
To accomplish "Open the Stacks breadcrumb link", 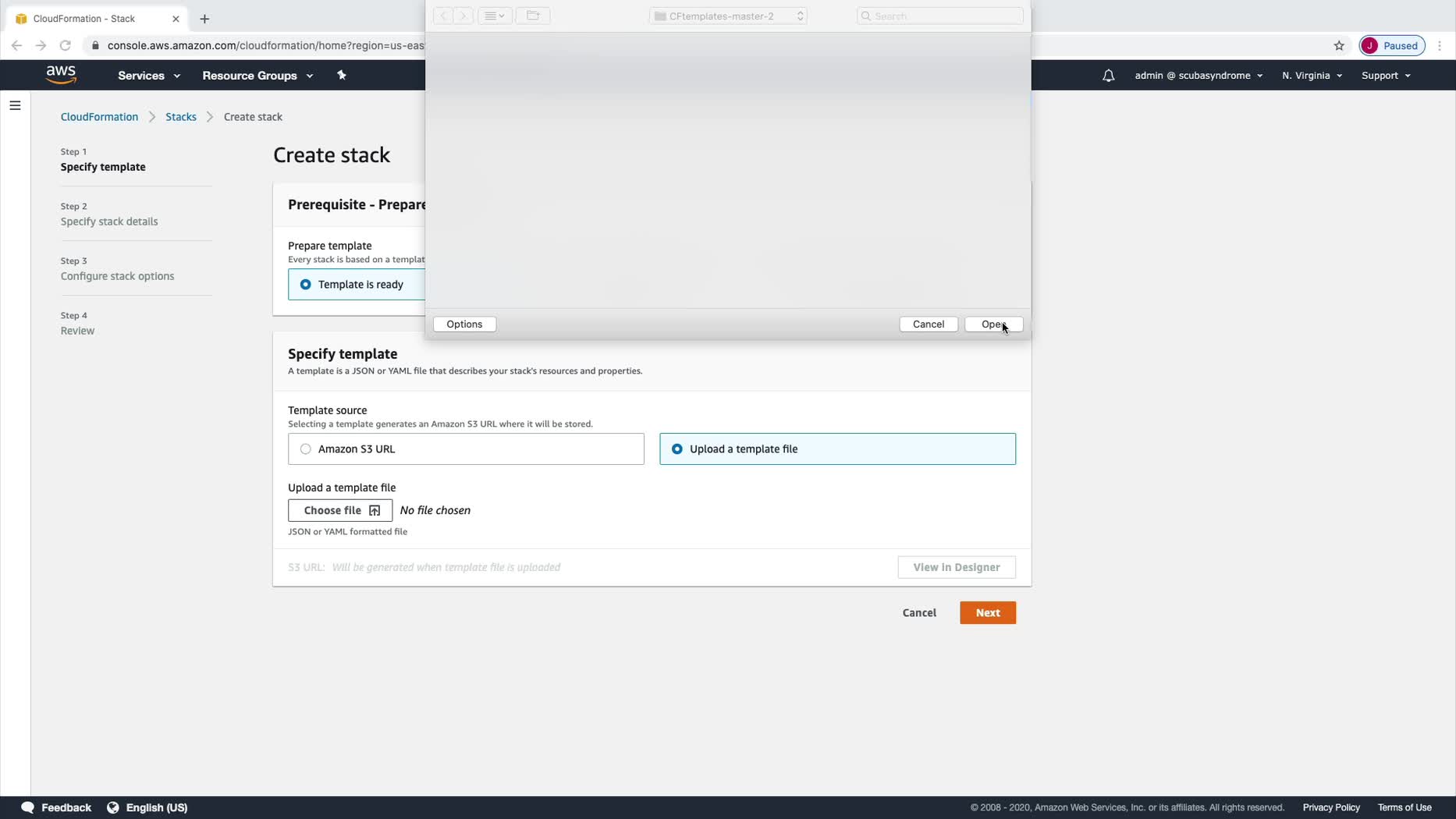I will click(x=181, y=117).
